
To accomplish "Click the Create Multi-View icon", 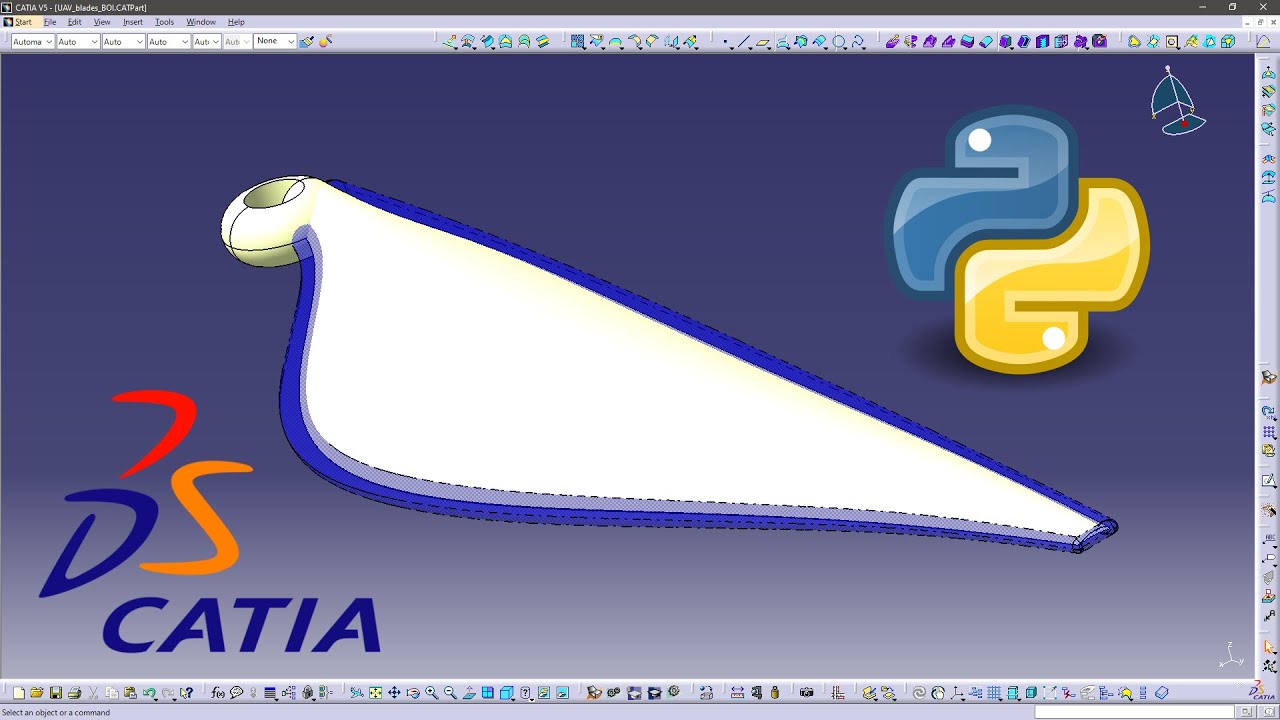I will coord(488,692).
